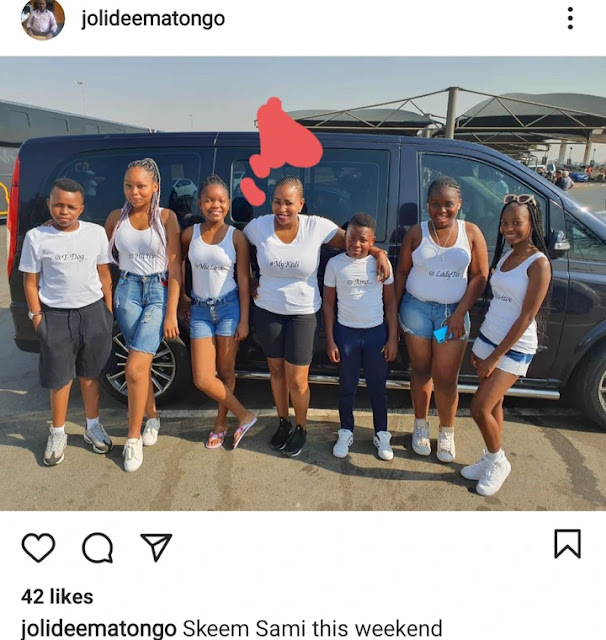Tap the small boy in navy trousers
This screenshot has height=640, width=606.
359,337
